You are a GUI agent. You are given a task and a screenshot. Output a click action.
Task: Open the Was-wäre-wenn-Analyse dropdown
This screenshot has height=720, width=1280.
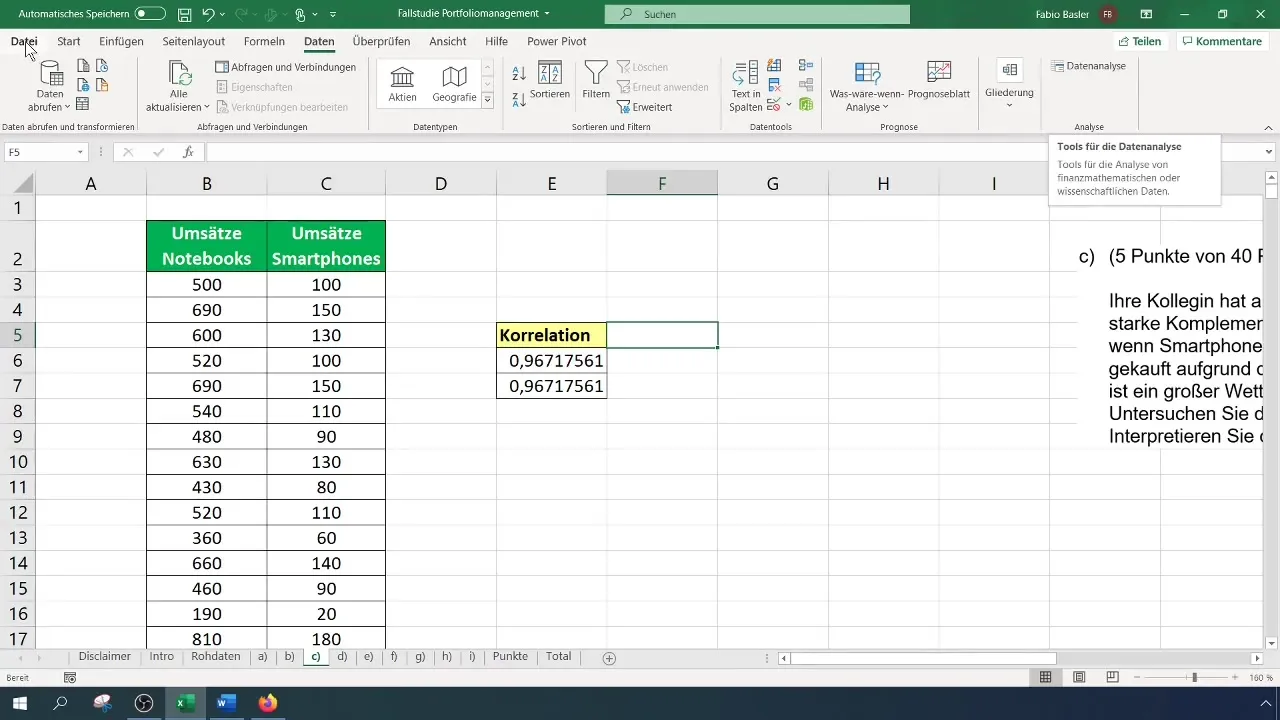point(867,86)
